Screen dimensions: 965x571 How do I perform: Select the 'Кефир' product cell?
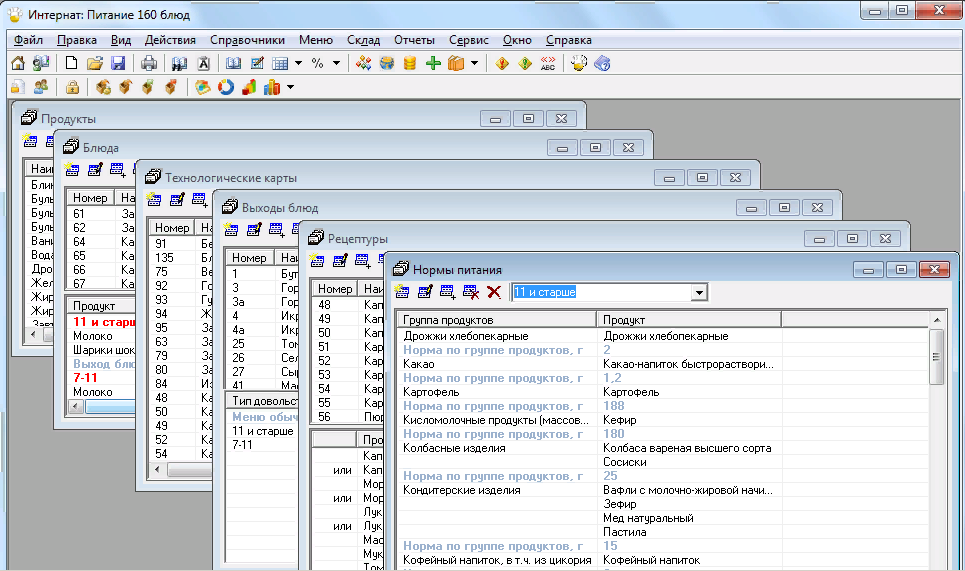(620, 420)
